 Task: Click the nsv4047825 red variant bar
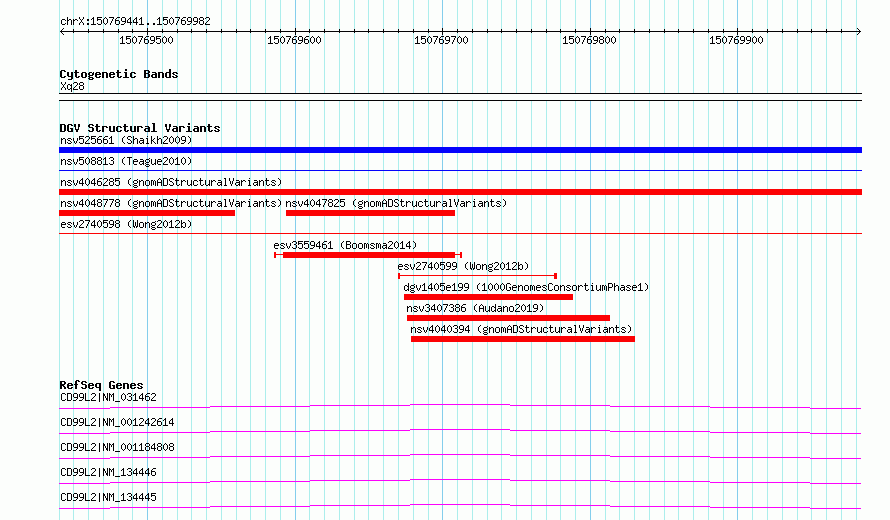pos(370,213)
